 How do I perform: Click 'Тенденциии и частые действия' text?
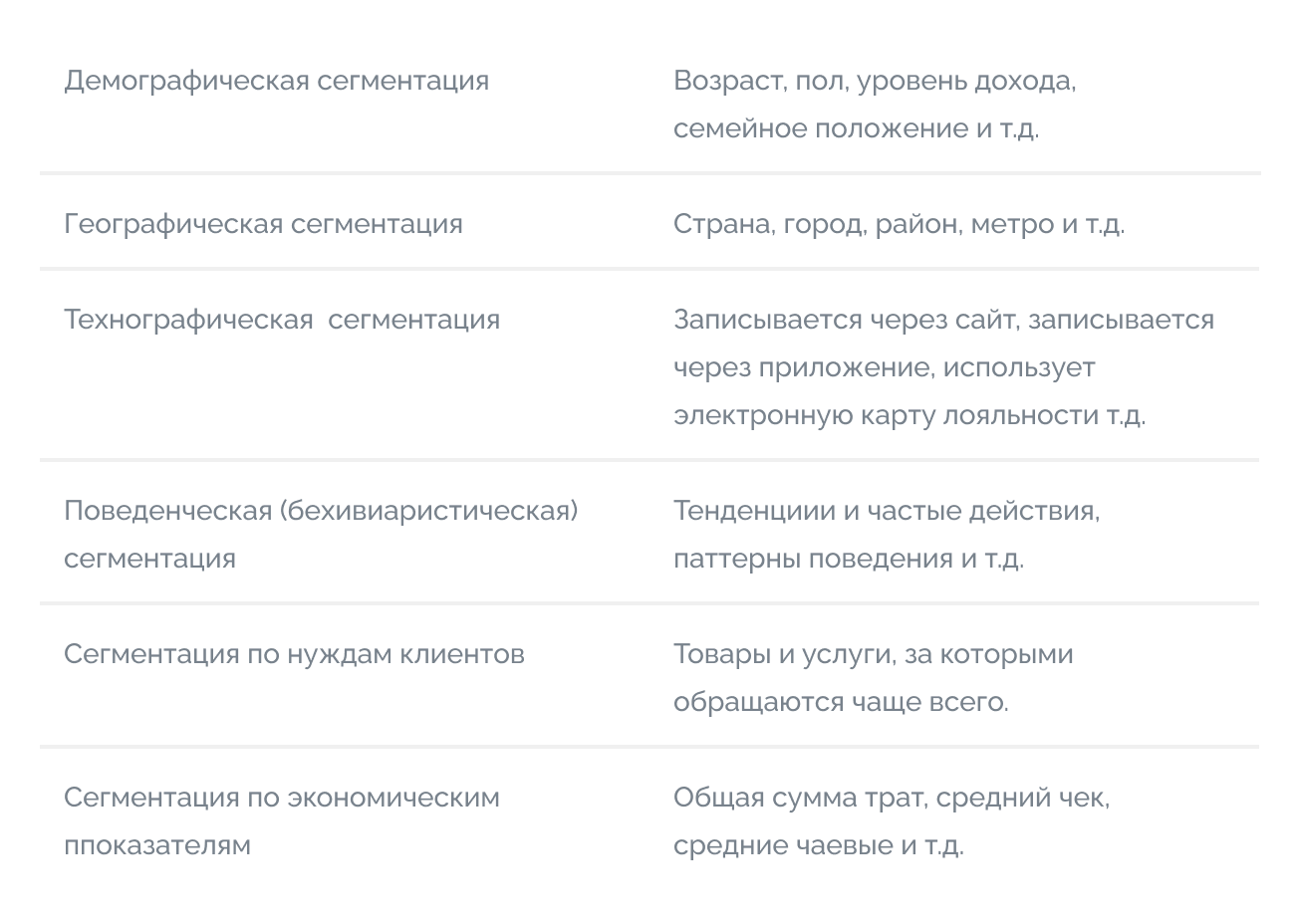886,511
